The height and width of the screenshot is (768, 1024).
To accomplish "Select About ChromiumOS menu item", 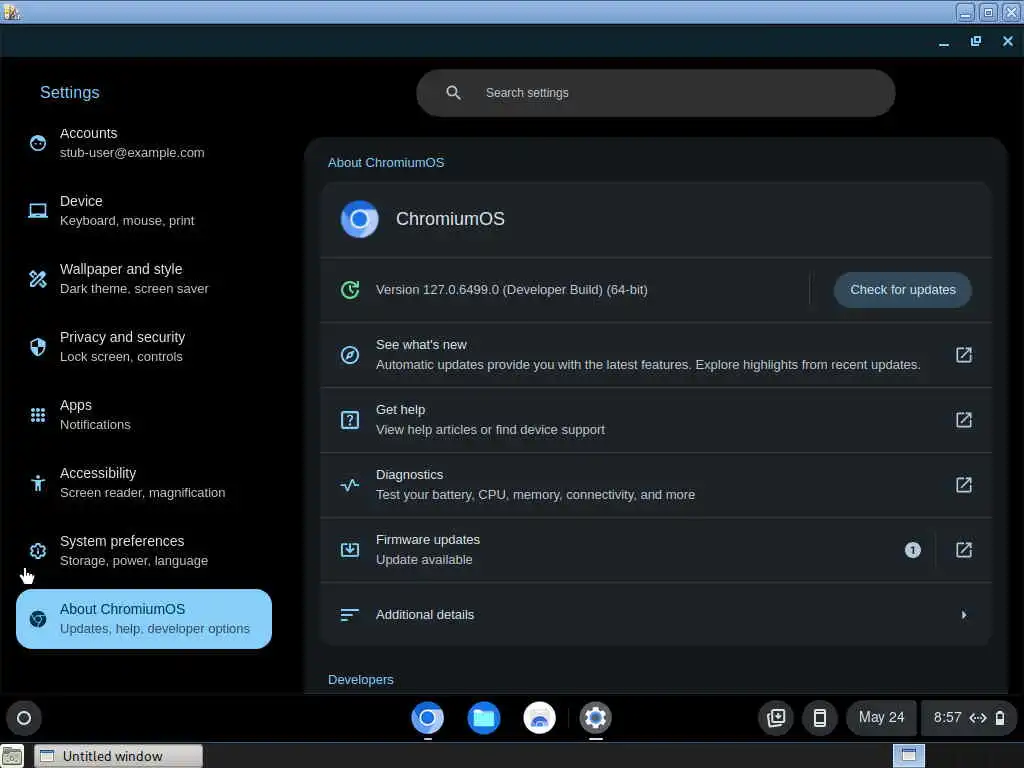I will click(x=144, y=618).
